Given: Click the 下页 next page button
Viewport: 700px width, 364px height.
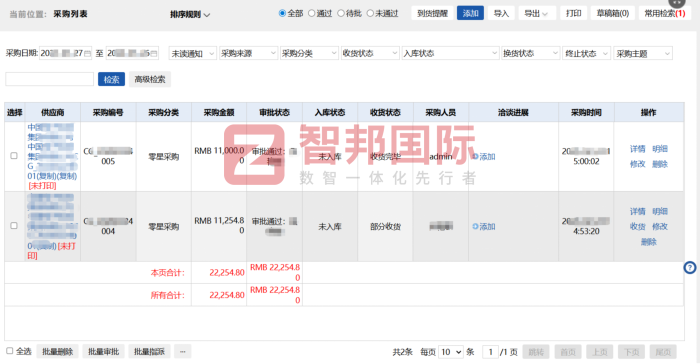Looking at the screenshot, I should (631, 352).
